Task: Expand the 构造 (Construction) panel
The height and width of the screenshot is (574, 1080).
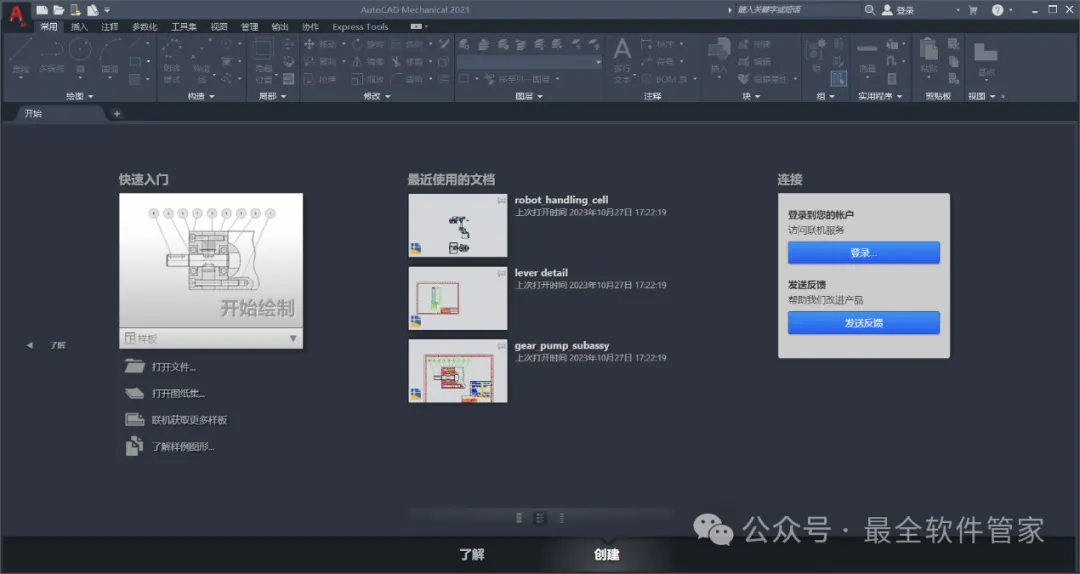Action: tap(201, 96)
